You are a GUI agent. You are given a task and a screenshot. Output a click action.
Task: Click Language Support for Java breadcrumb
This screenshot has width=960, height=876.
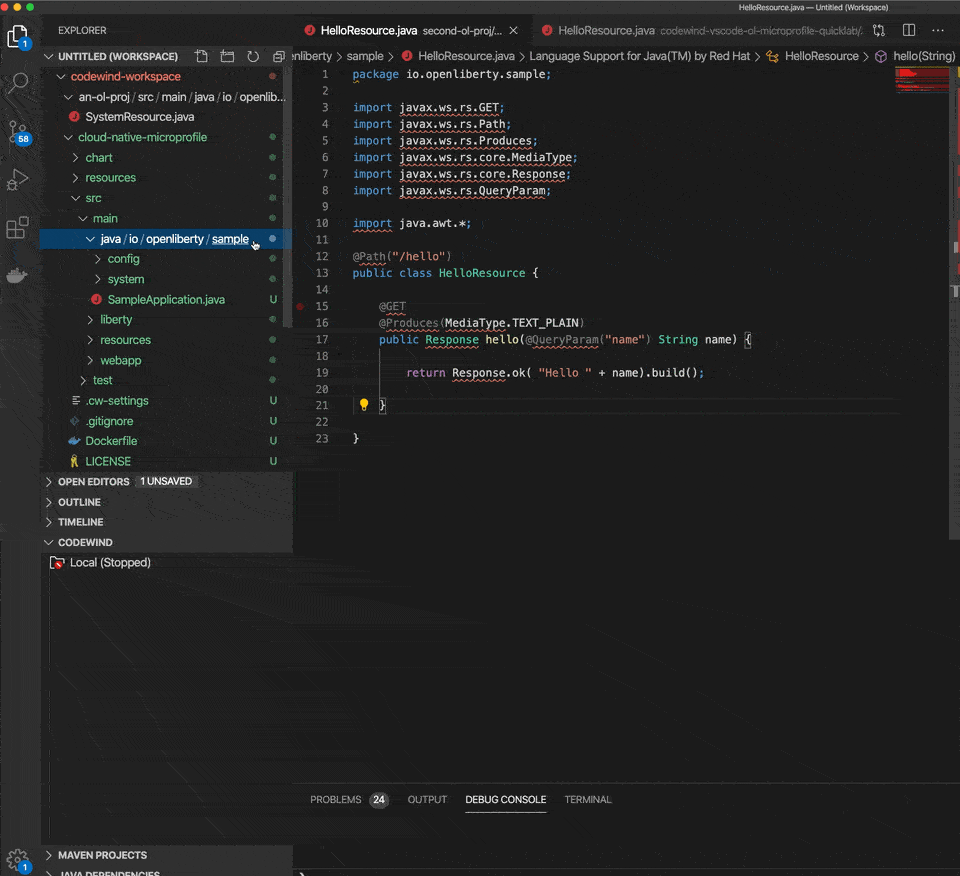pos(639,56)
